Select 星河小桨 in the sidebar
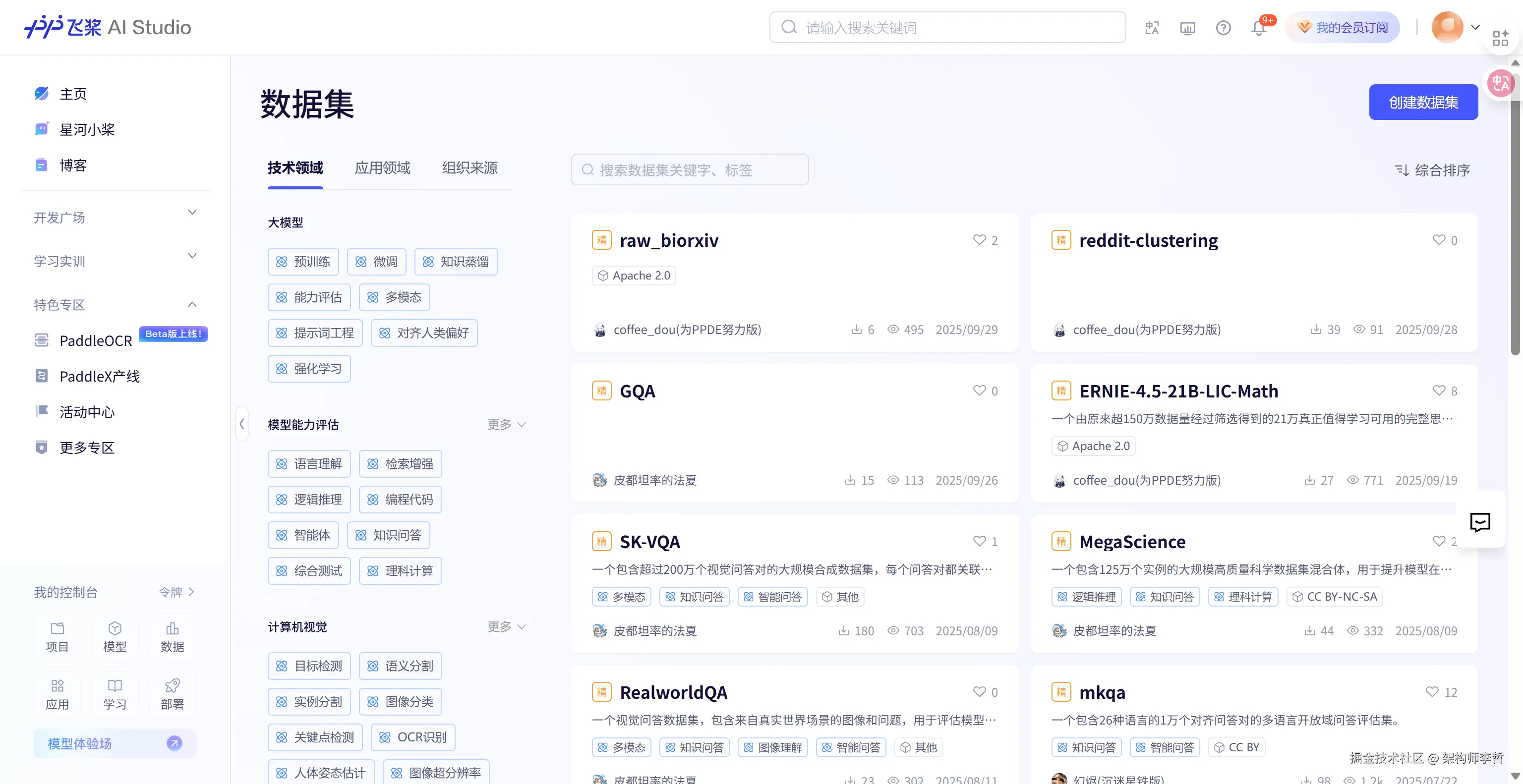1523x784 pixels. [x=87, y=129]
